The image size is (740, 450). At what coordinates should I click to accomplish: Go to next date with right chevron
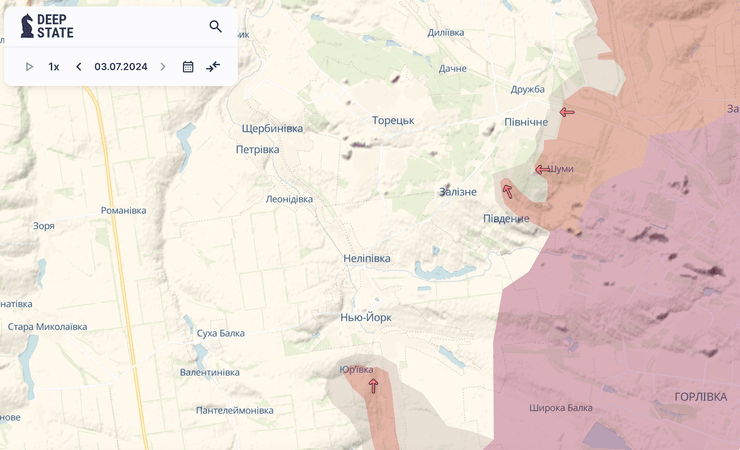point(163,67)
